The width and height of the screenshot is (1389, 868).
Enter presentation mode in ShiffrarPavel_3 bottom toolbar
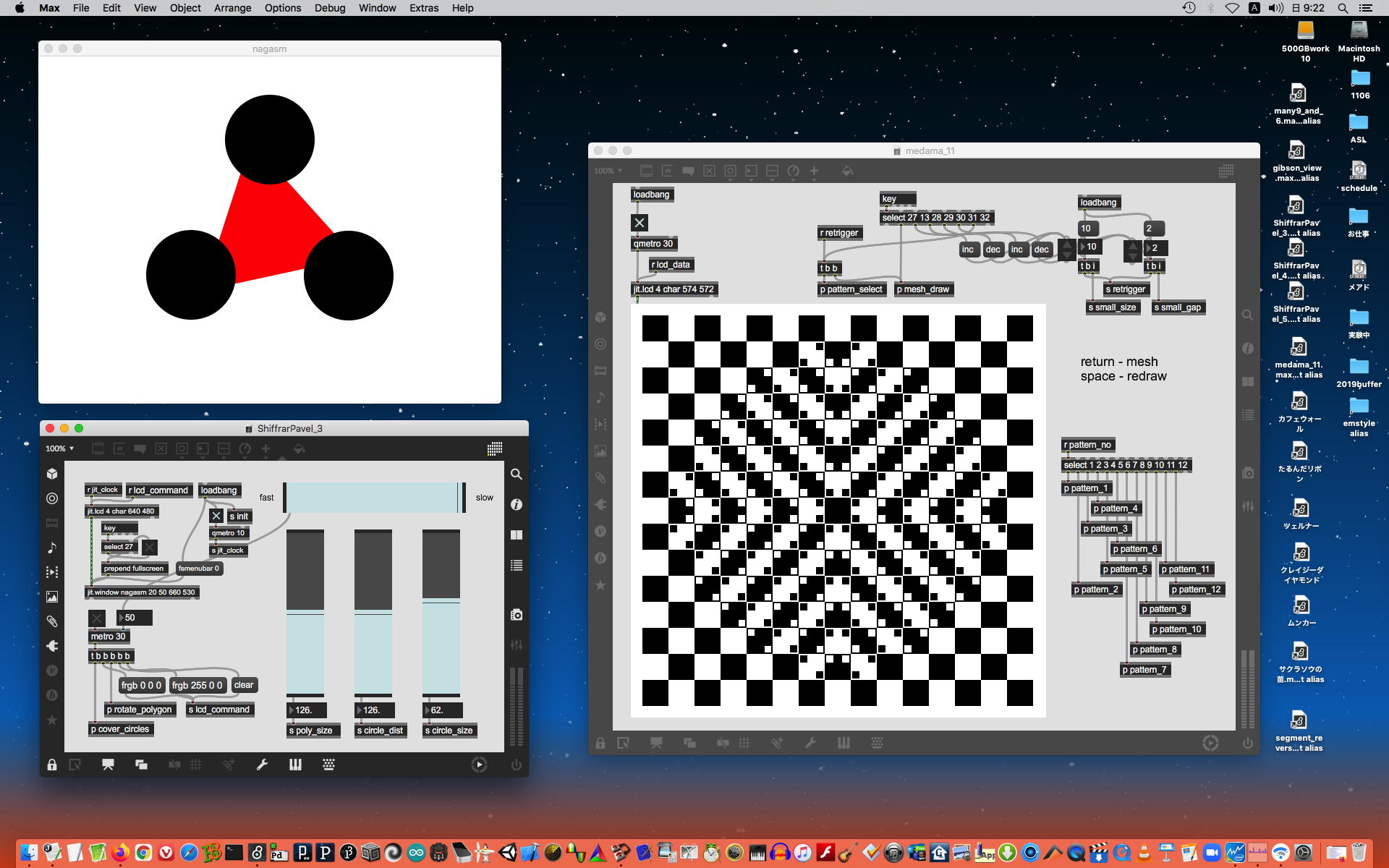point(108,765)
